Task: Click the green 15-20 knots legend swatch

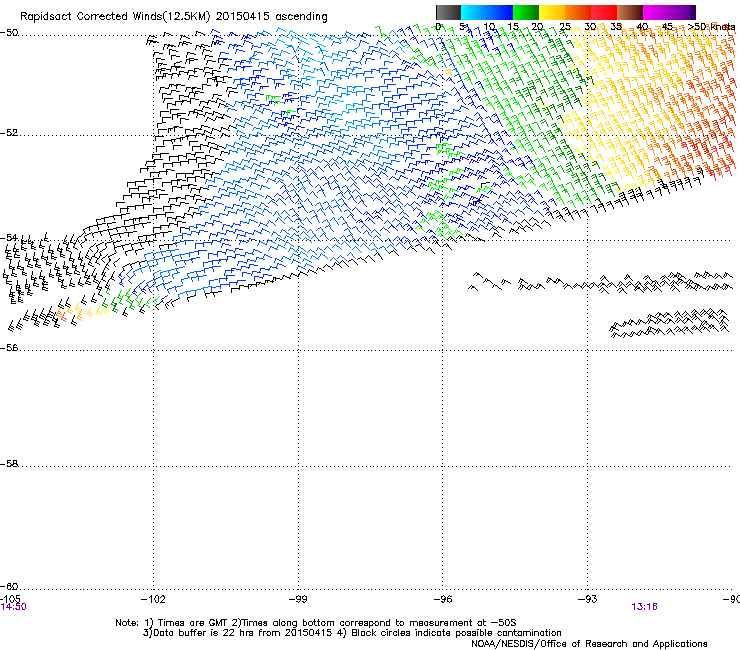Action: click(x=526, y=12)
